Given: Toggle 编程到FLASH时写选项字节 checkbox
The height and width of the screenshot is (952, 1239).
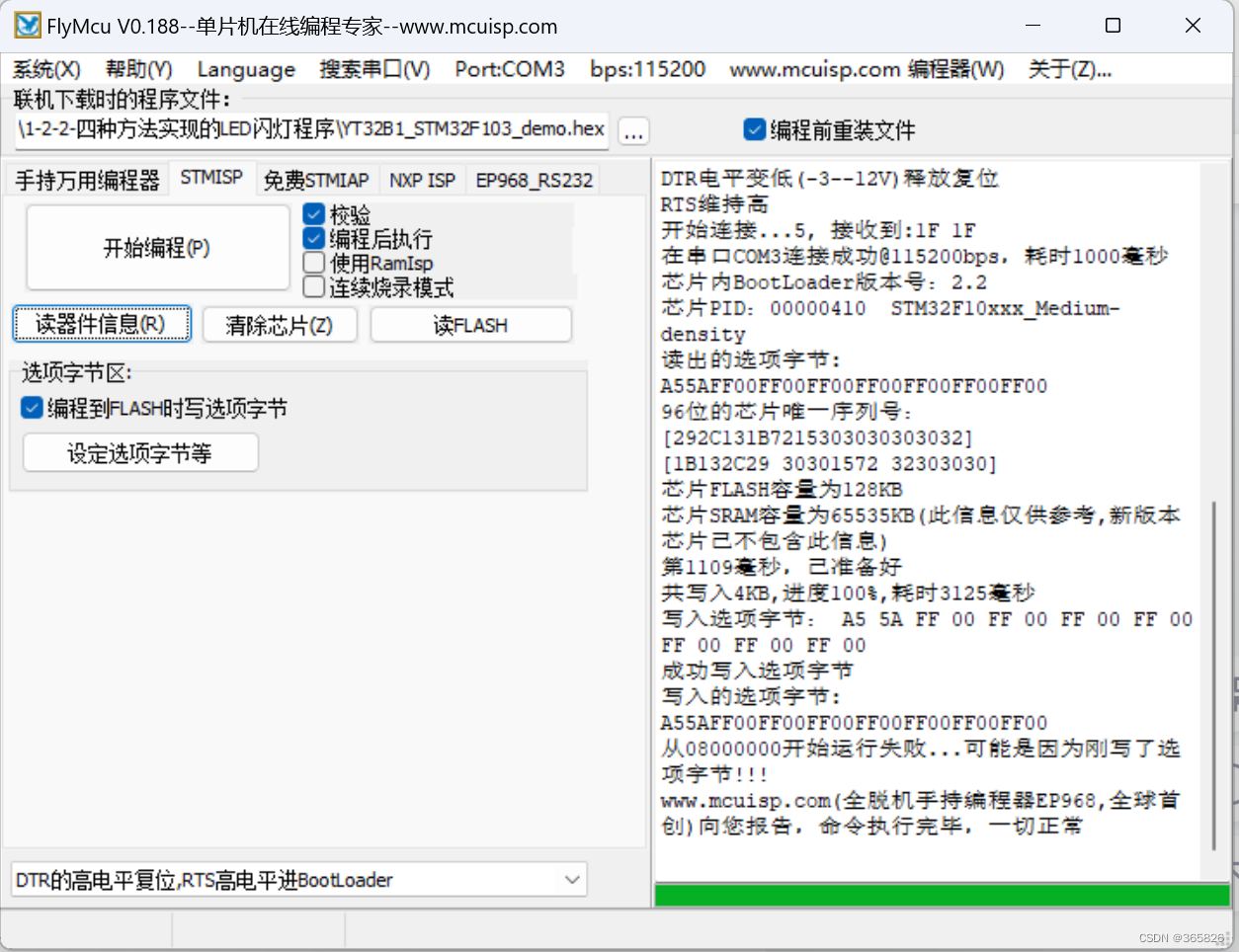Looking at the screenshot, I should (x=154, y=408).
